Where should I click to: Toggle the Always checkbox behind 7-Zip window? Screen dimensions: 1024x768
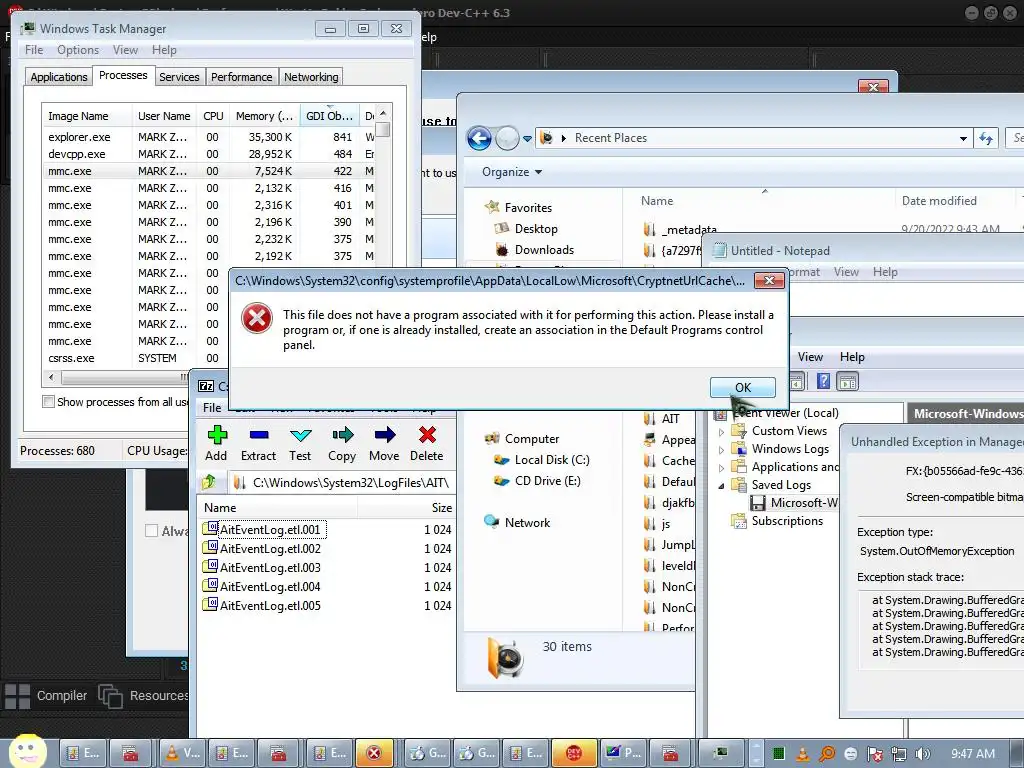(152, 531)
